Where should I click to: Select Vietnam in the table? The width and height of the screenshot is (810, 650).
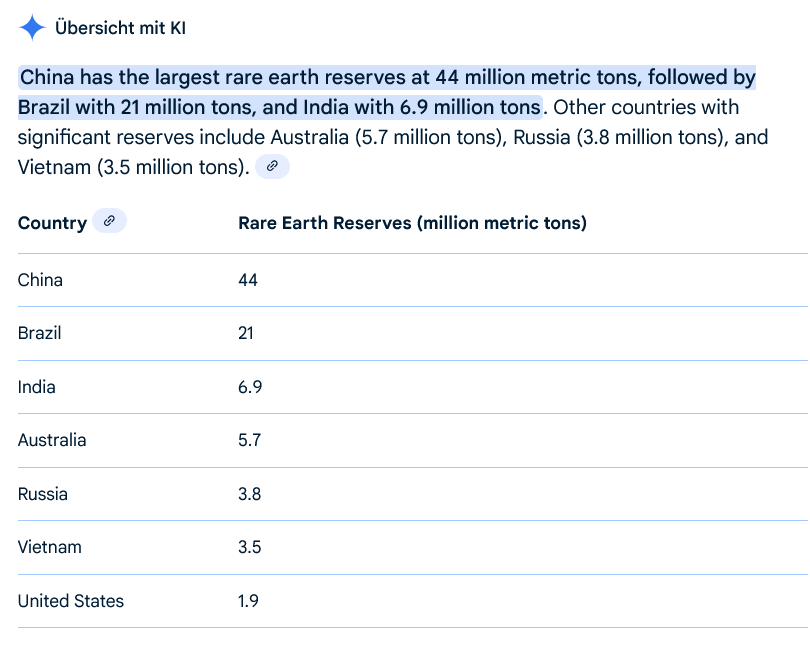(50, 547)
